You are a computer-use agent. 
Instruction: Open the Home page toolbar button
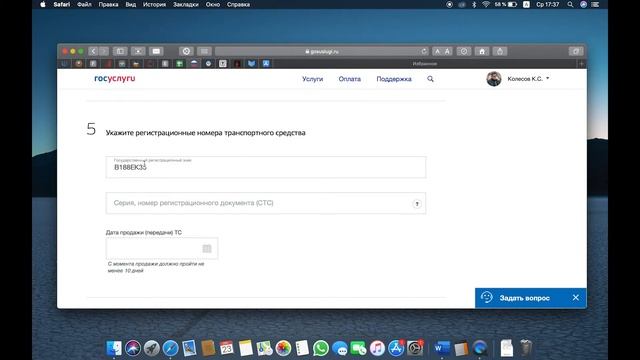tap(482, 51)
